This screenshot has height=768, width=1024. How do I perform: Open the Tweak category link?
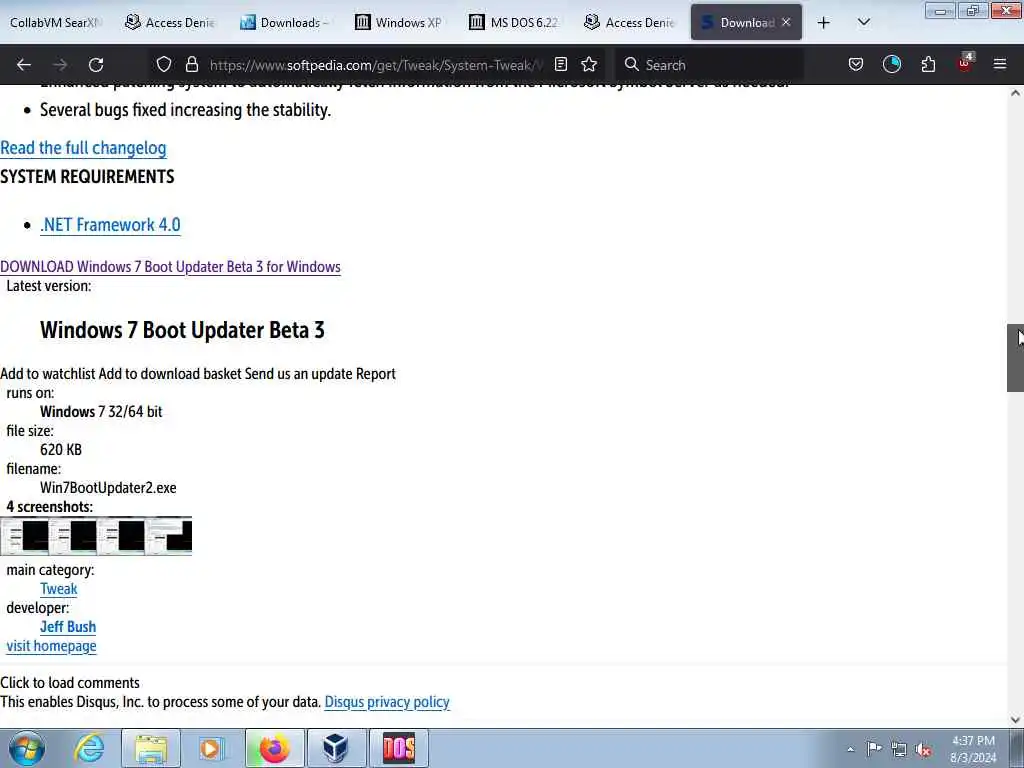click(59, 589)
